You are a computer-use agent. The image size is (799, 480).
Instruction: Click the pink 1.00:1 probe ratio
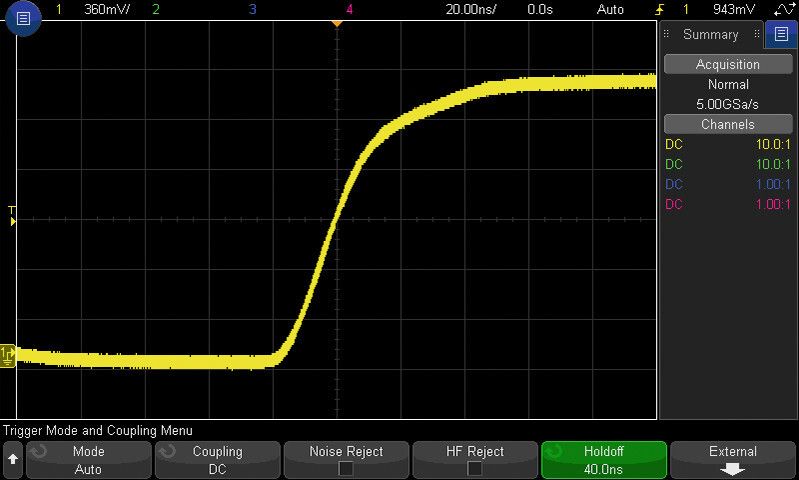tap(773, 204)
